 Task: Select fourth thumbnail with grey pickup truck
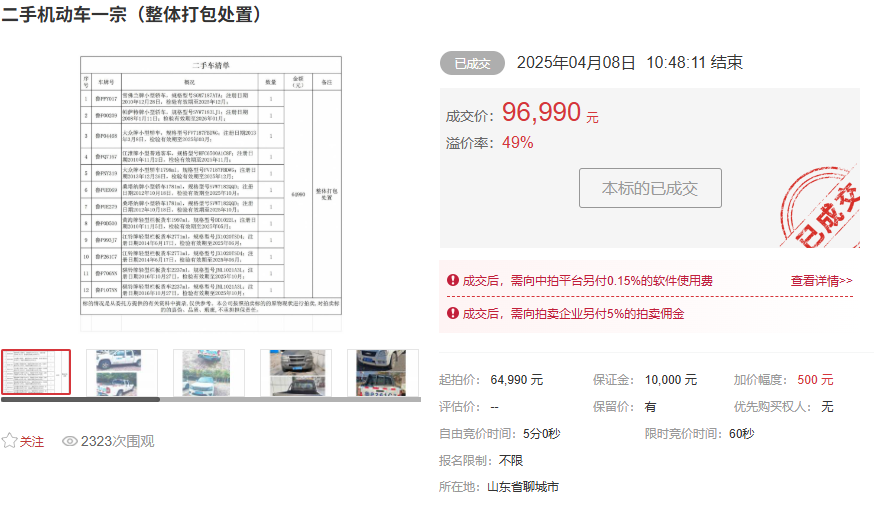coord(296,372)
